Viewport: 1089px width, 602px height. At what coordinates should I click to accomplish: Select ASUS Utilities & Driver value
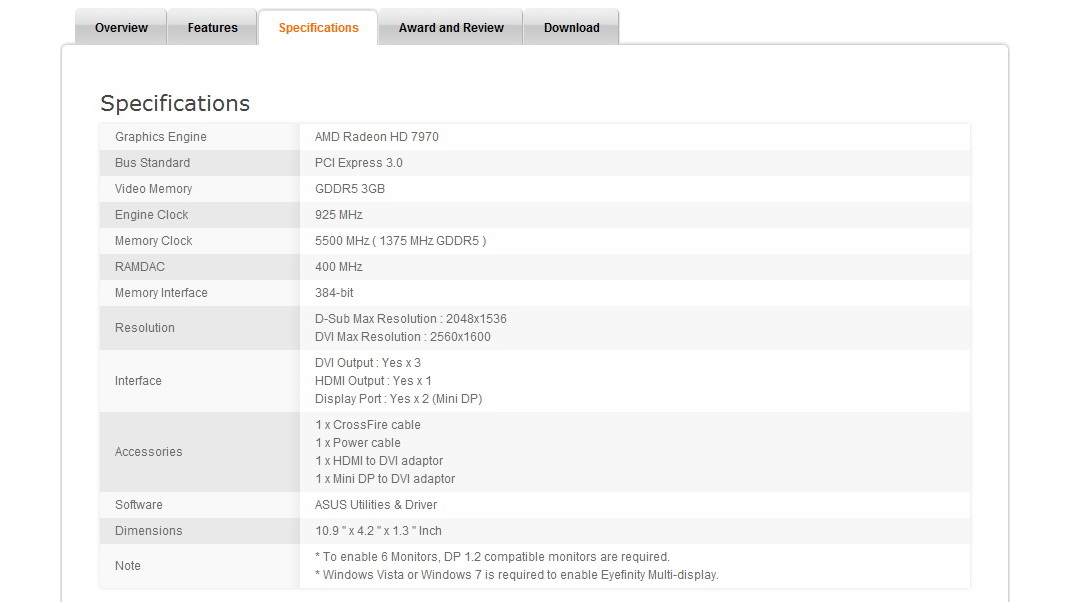coord(376,505)
